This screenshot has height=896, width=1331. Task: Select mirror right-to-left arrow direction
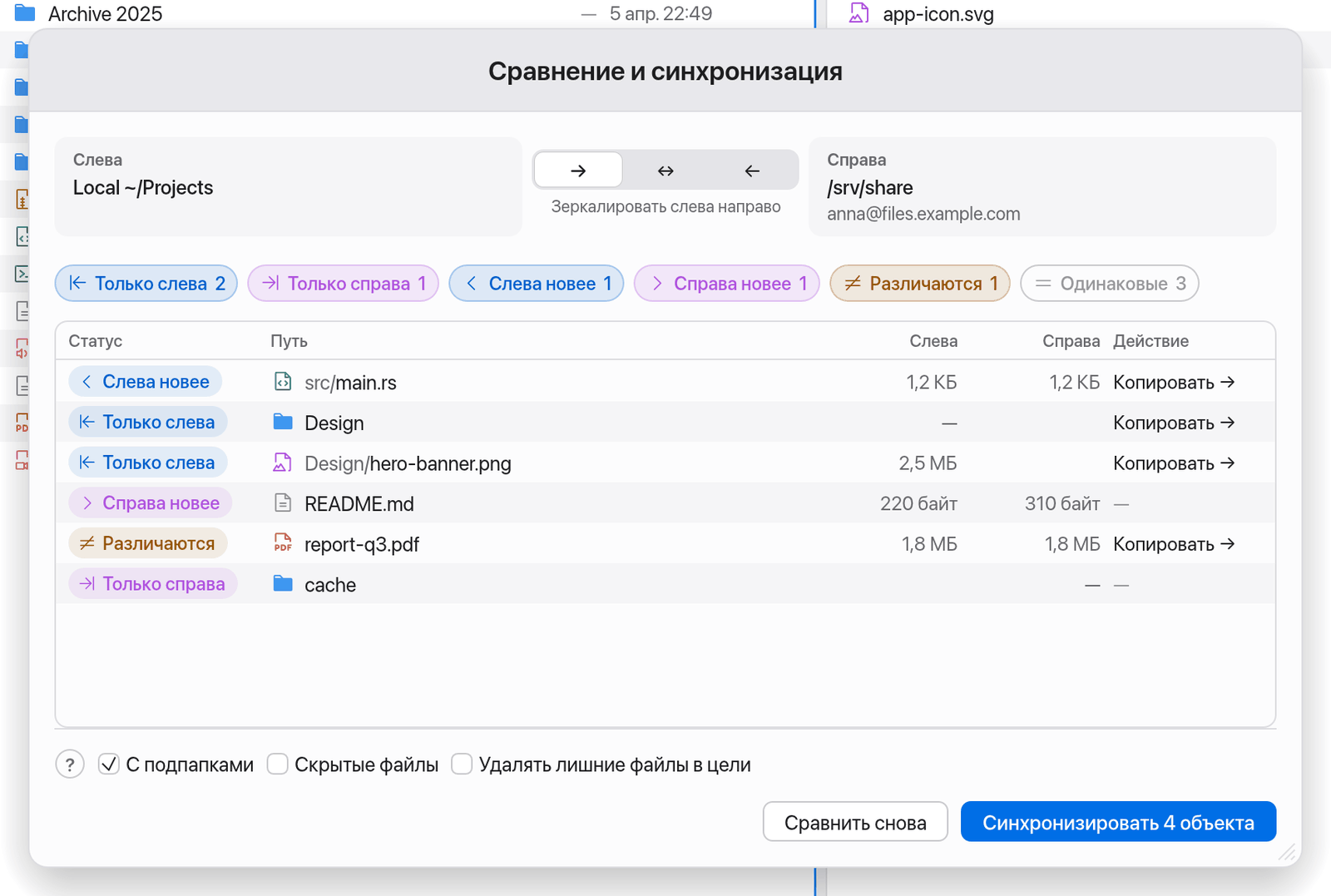(752, 171)
